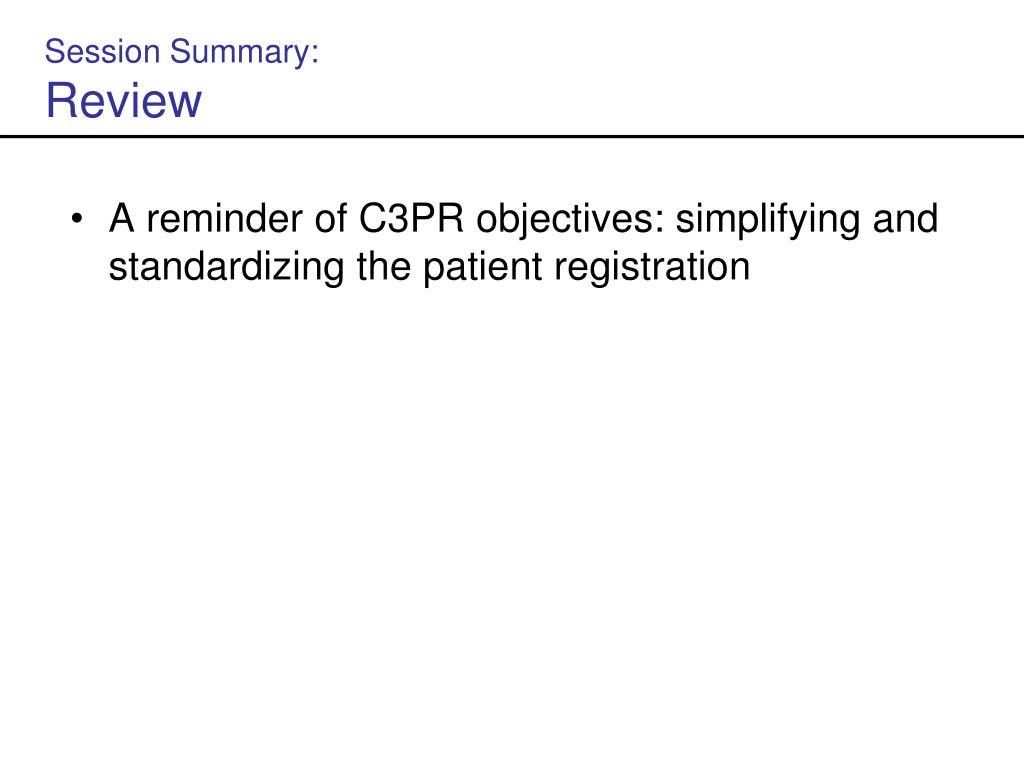Click the blank space right of "Review"

[x=600, y=101]
